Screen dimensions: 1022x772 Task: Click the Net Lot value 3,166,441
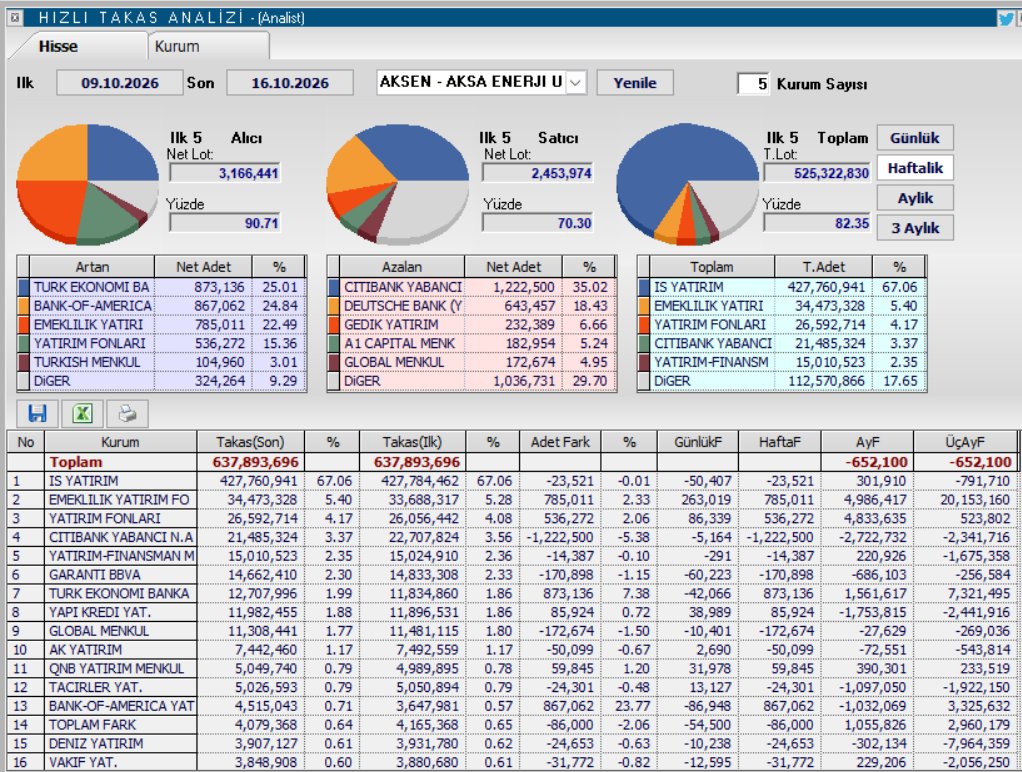225,173
